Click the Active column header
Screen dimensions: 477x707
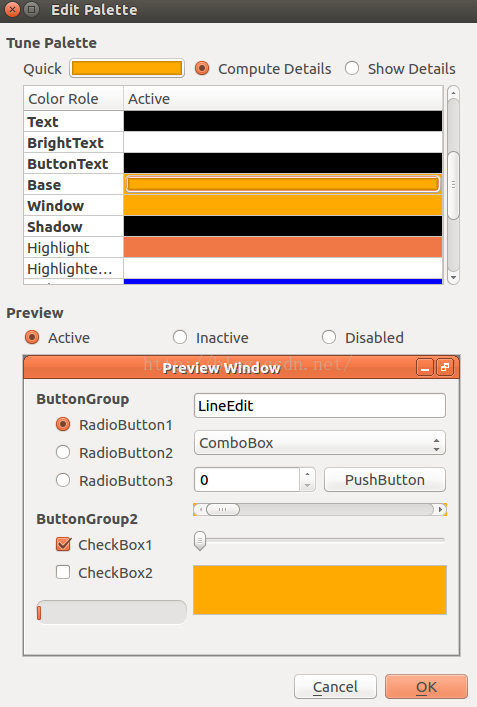coord(283,99)
